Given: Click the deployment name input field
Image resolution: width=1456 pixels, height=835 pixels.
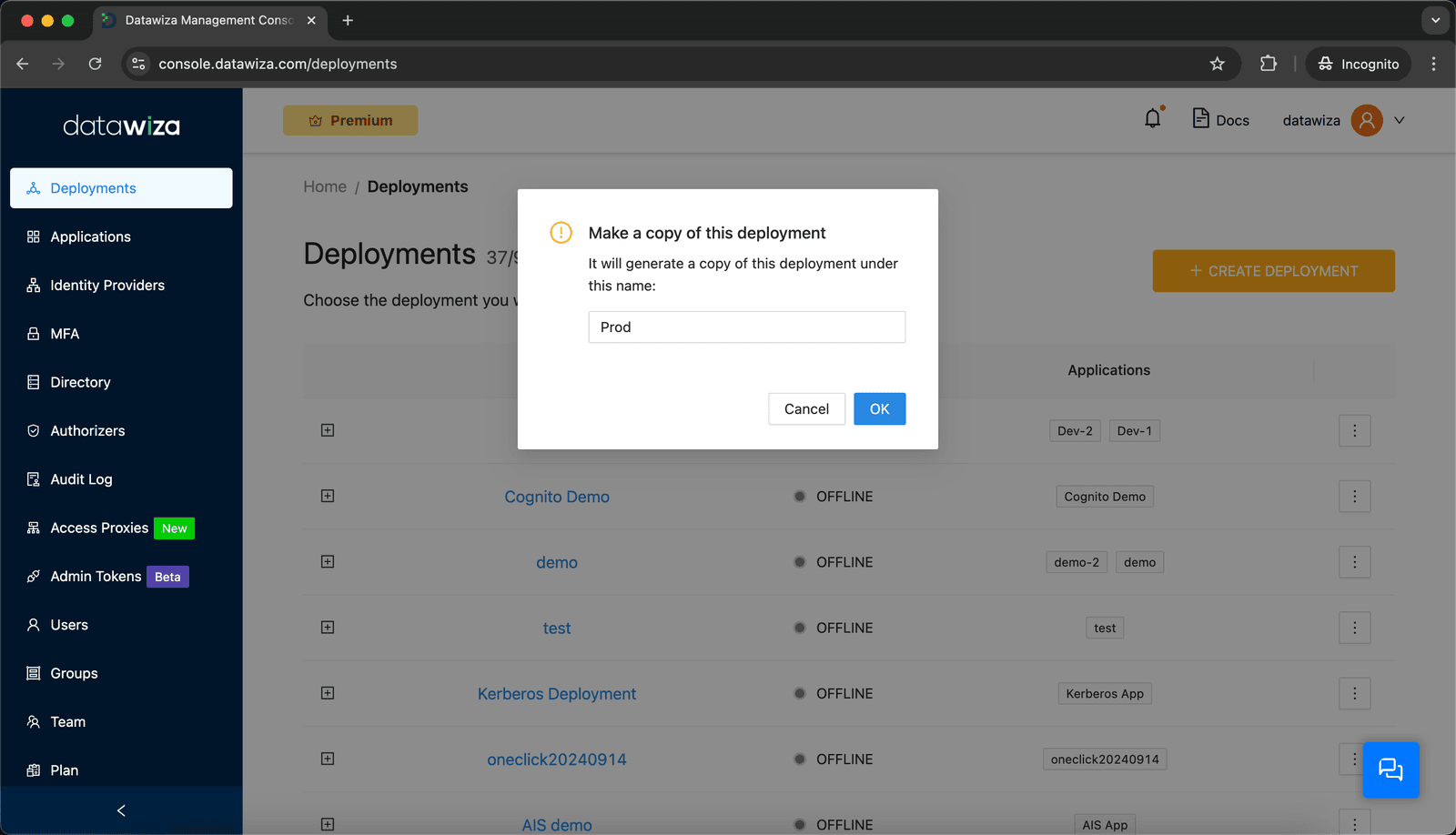Looking at the screenshot, I should [x=746, y=327].
